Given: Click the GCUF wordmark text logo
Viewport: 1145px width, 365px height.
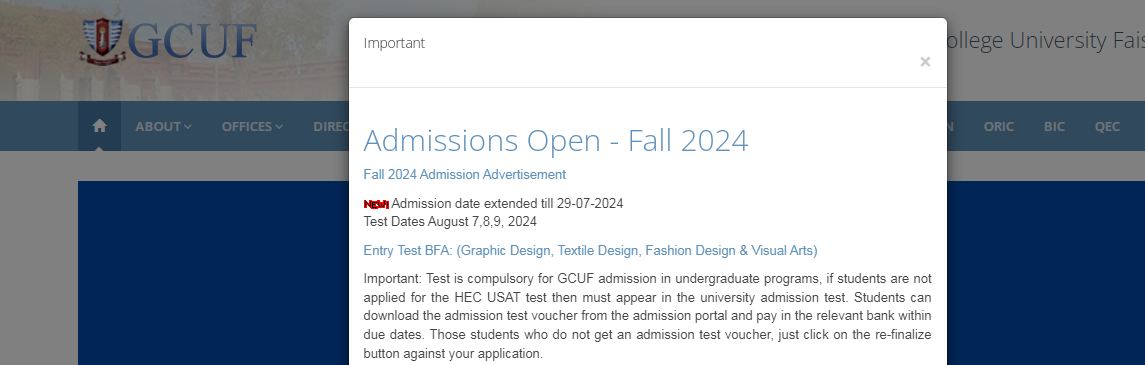Looking at the screenshot, I should coord(193,41).
